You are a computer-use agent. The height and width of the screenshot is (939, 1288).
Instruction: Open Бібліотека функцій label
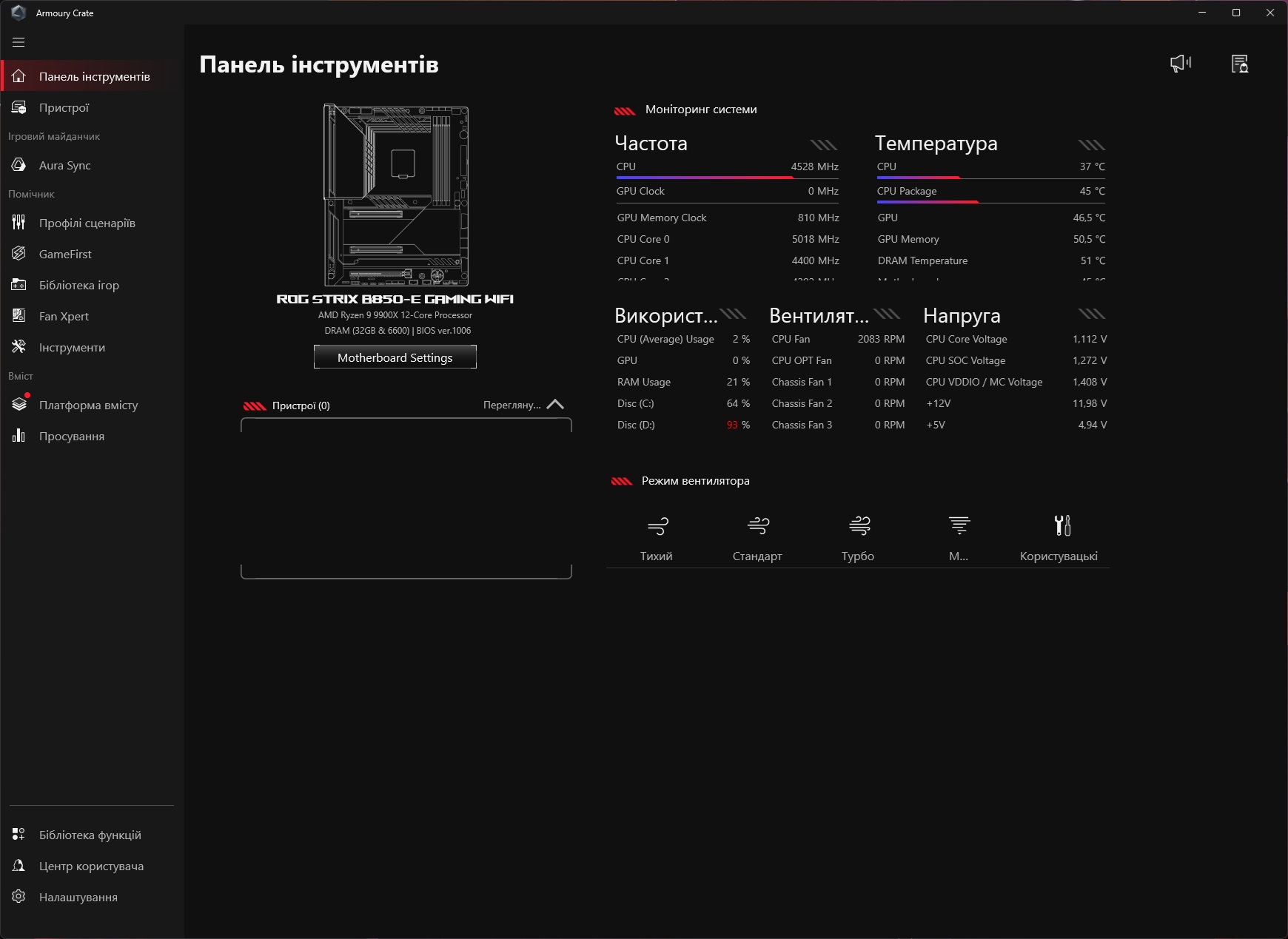point(90,835)
